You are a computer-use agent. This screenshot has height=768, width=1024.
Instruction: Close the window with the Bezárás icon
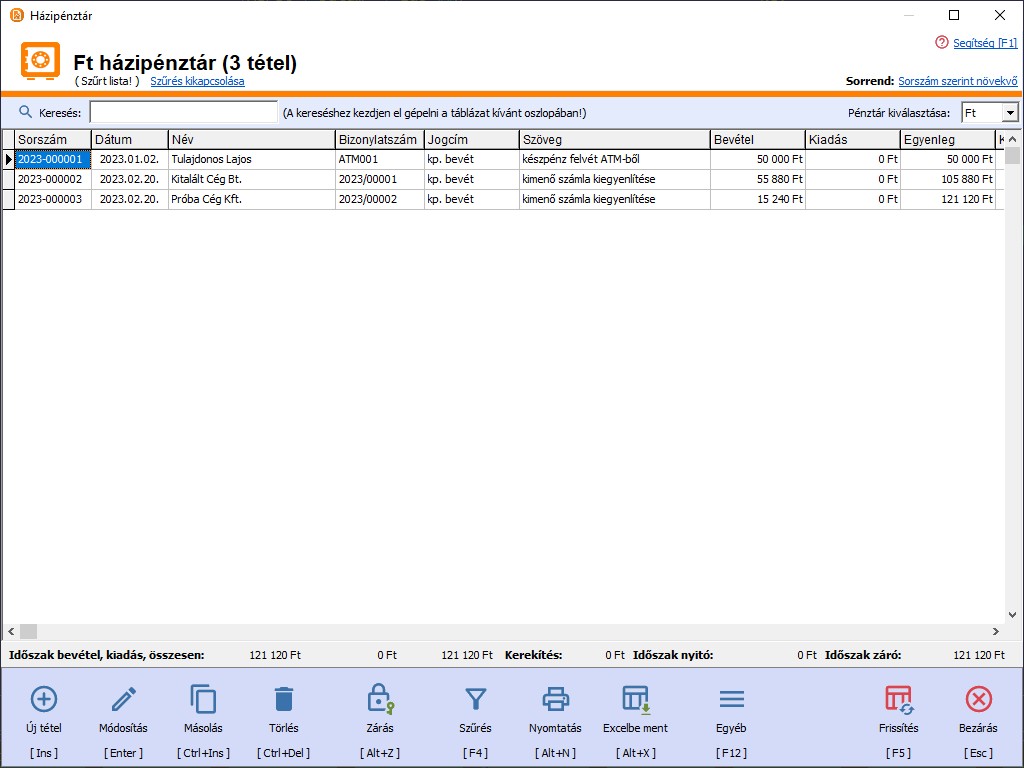tap(978, 699)
